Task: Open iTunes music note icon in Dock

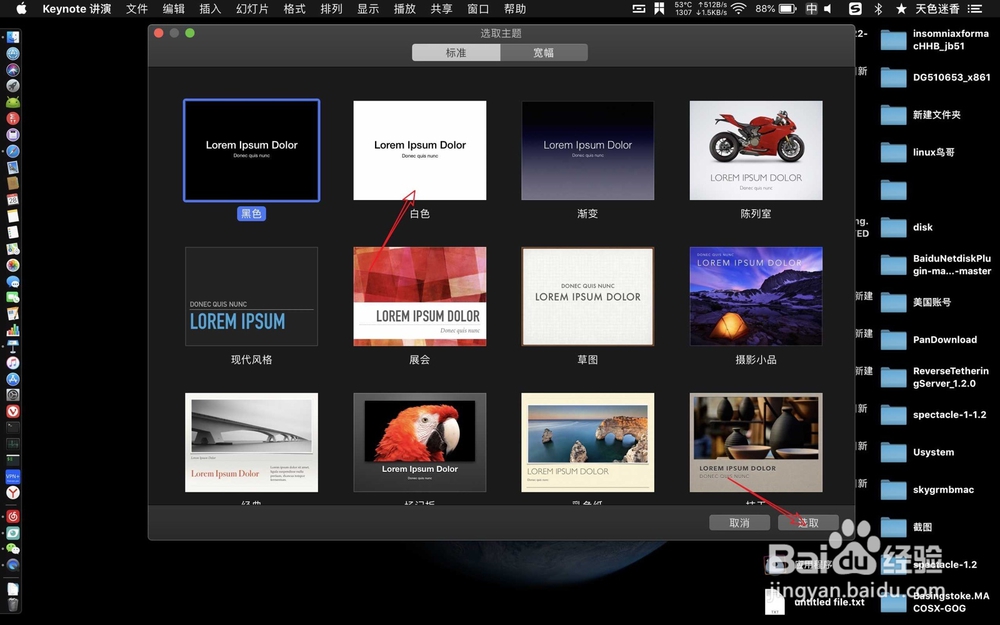Action: coord(13,362)
